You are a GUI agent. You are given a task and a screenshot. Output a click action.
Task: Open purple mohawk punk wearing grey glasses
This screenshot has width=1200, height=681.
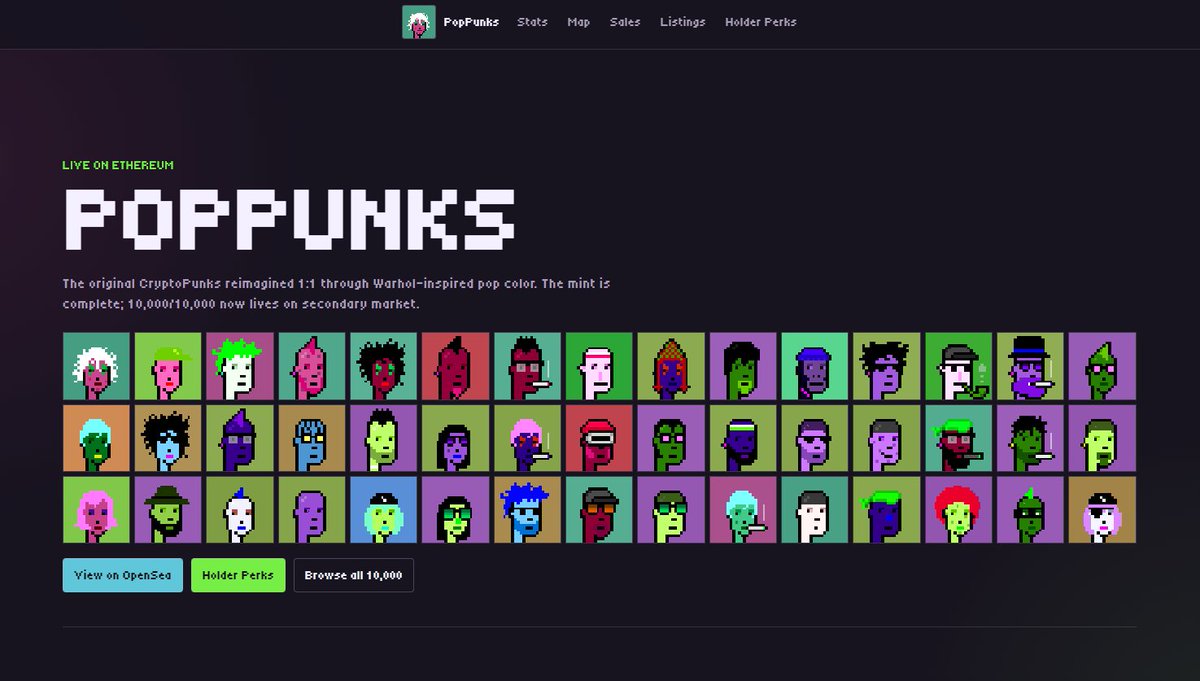click(x=240, y=438)
